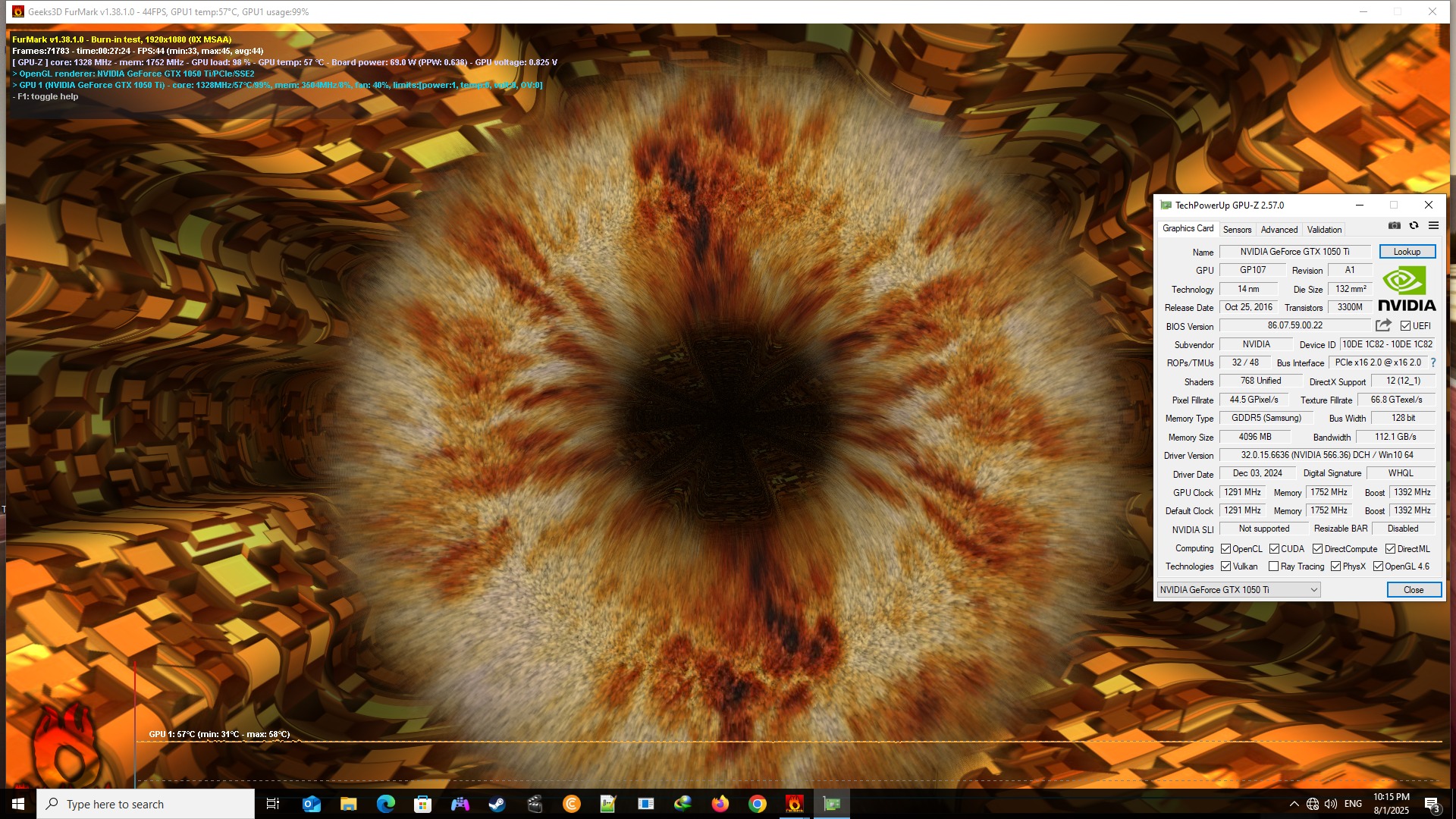Click the Bus Interface value field

tap(1378, 362)
